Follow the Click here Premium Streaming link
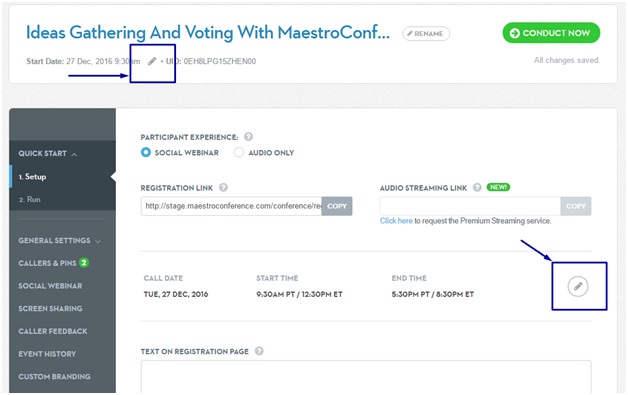 396,221
